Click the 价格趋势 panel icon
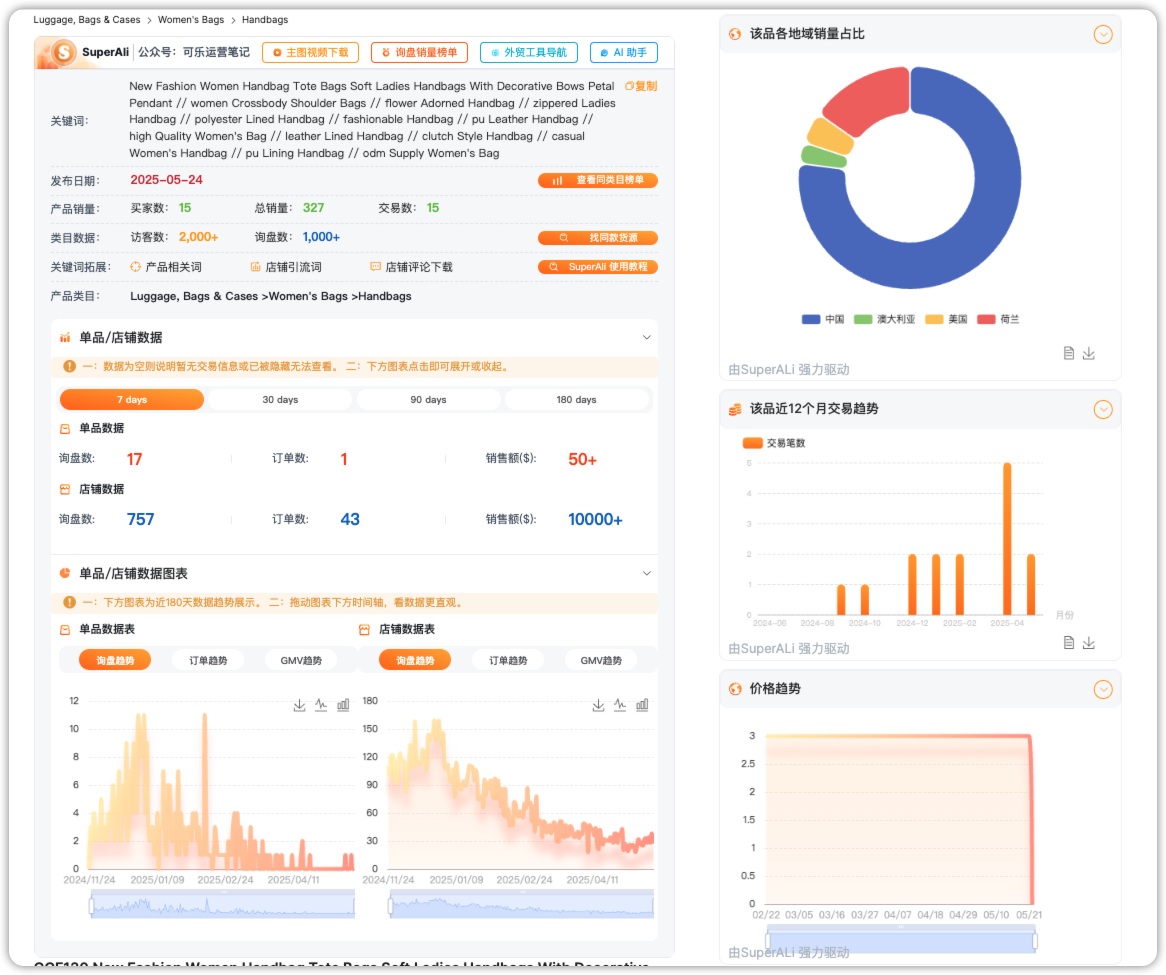The height and width of the screenshot is (975, 1166). [735, 689]
